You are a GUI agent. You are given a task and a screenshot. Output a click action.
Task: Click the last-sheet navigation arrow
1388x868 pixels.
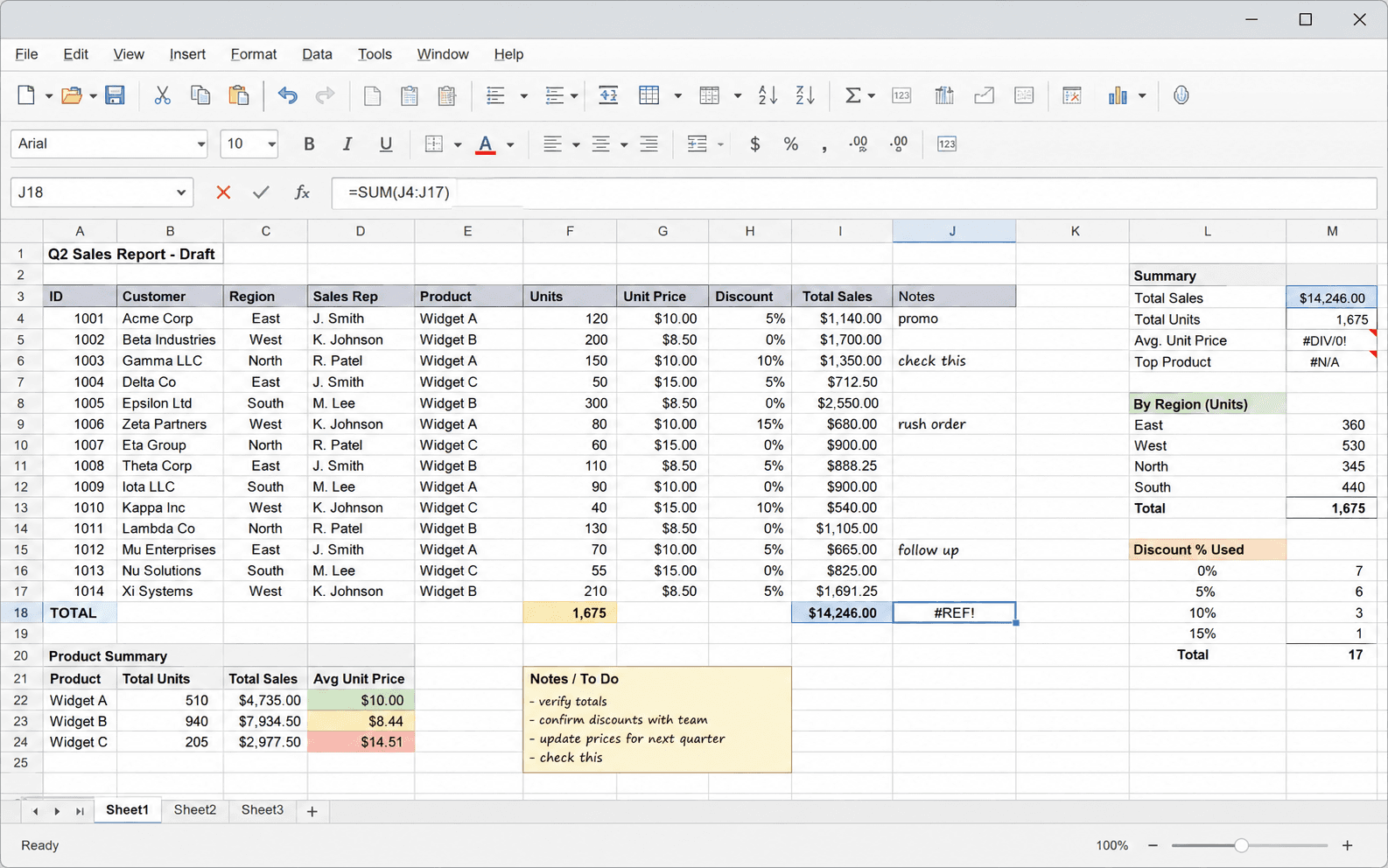pos(80,811)
